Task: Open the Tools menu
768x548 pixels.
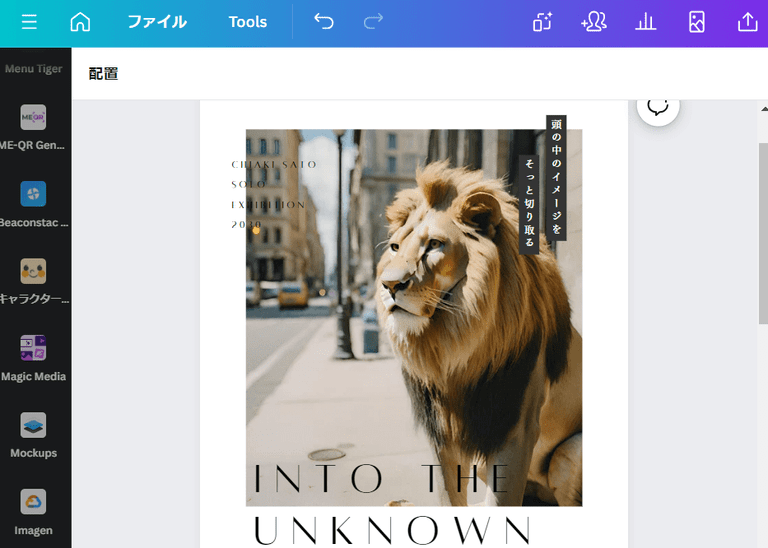Action: pyautogui.click(x=247, y=22)
